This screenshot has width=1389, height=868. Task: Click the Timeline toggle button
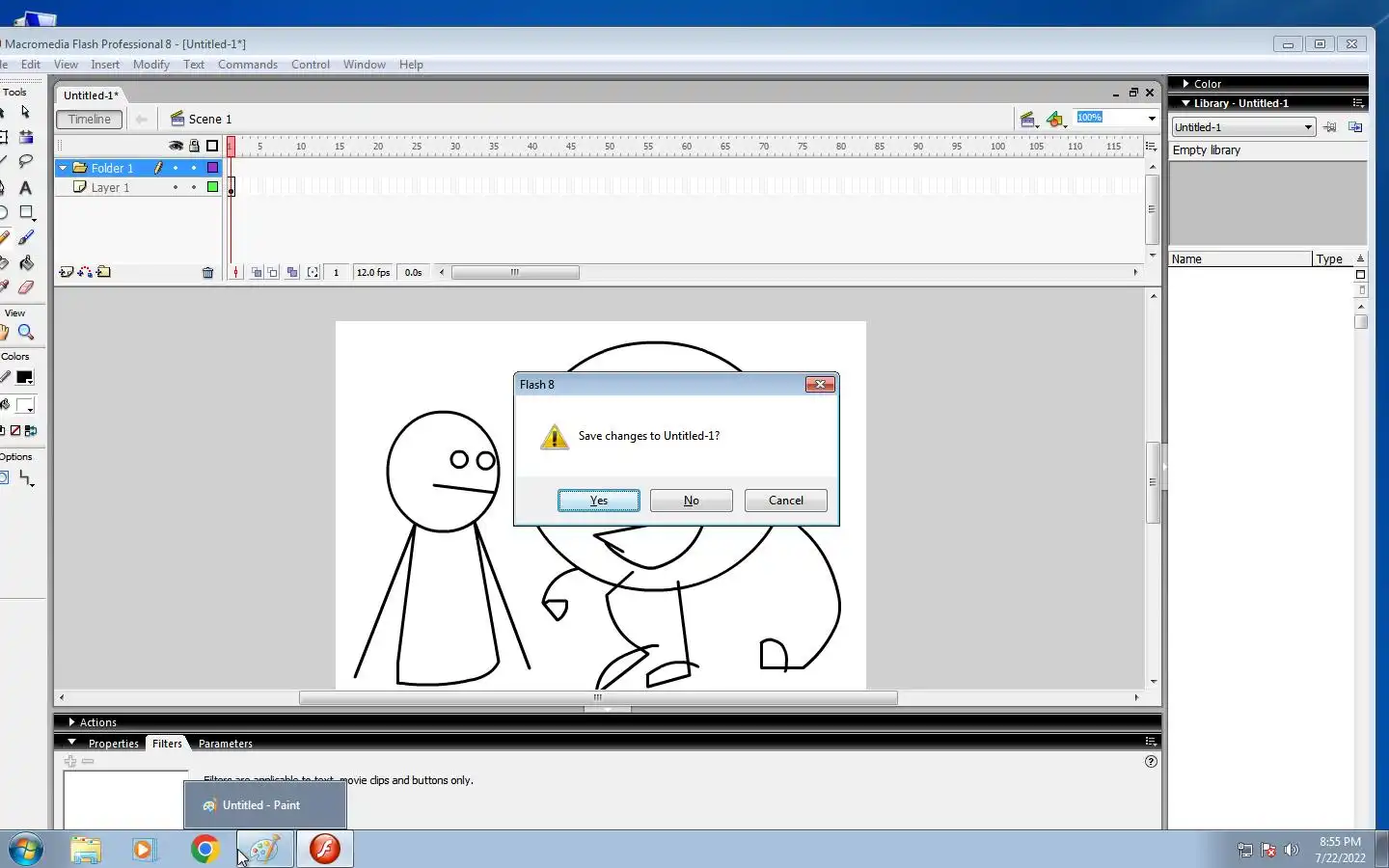pos(90,120)
